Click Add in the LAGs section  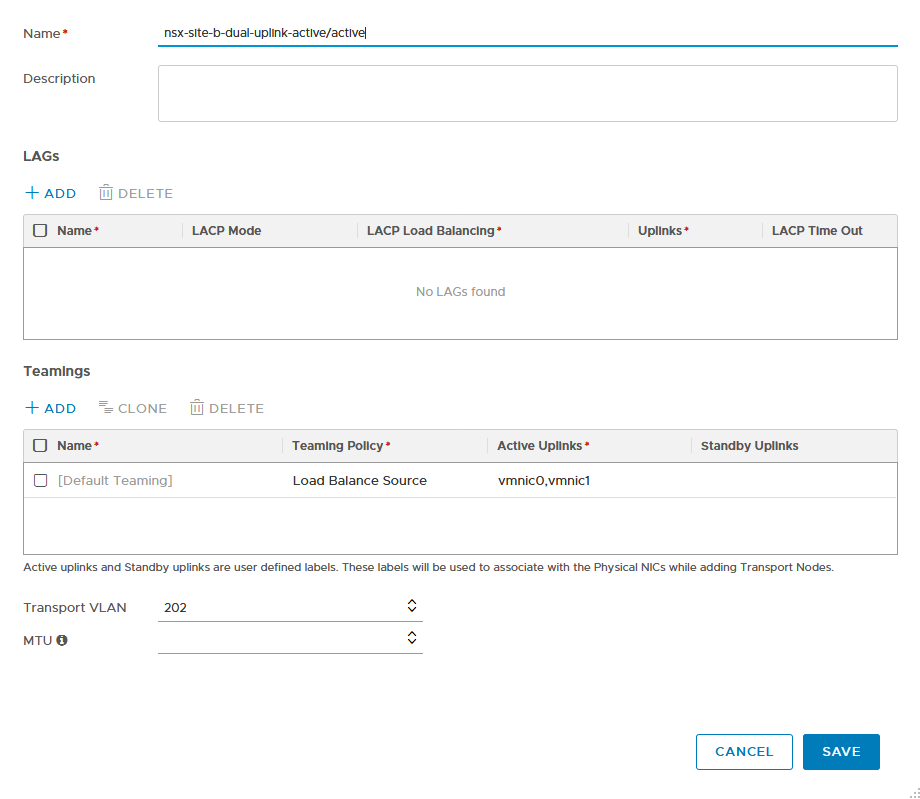click(50, 193)
